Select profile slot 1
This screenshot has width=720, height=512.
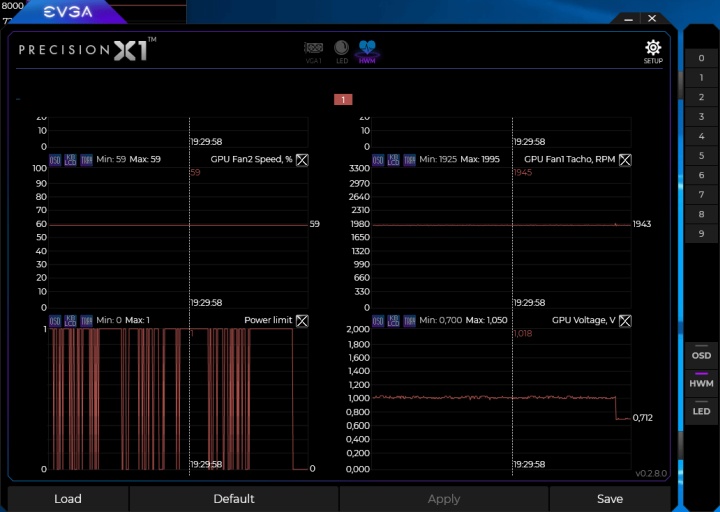pyautogui.click(x=701, y=78)
